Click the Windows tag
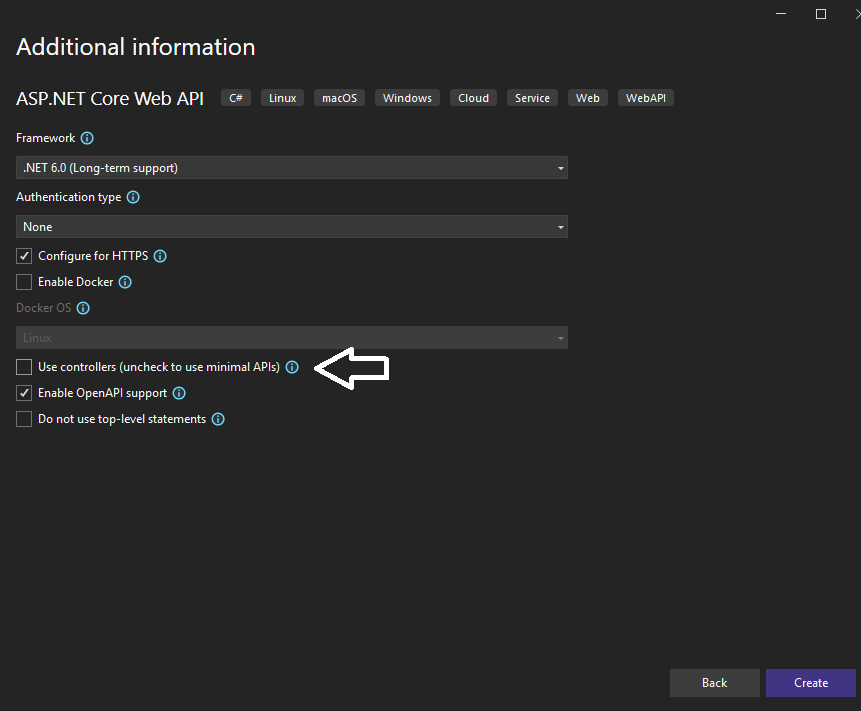The image size is (861, 711). tap(407, 98)
